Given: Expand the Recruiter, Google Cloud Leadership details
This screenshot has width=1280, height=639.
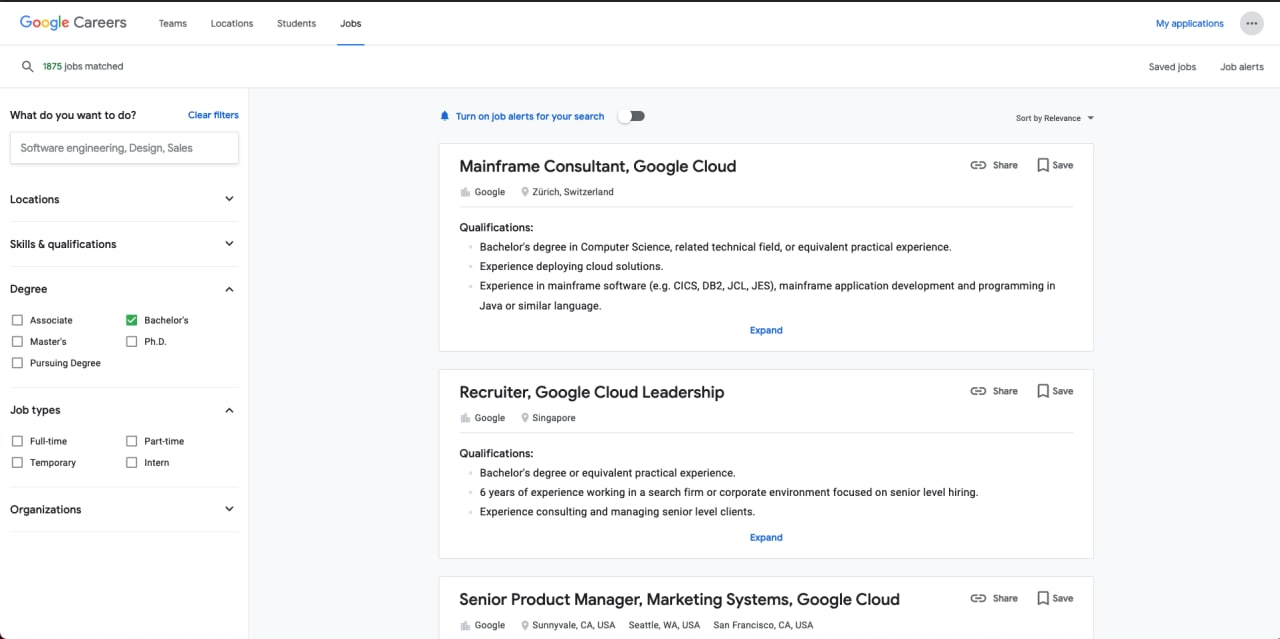Looking at the screenshot, I should (x=766, y=537).
